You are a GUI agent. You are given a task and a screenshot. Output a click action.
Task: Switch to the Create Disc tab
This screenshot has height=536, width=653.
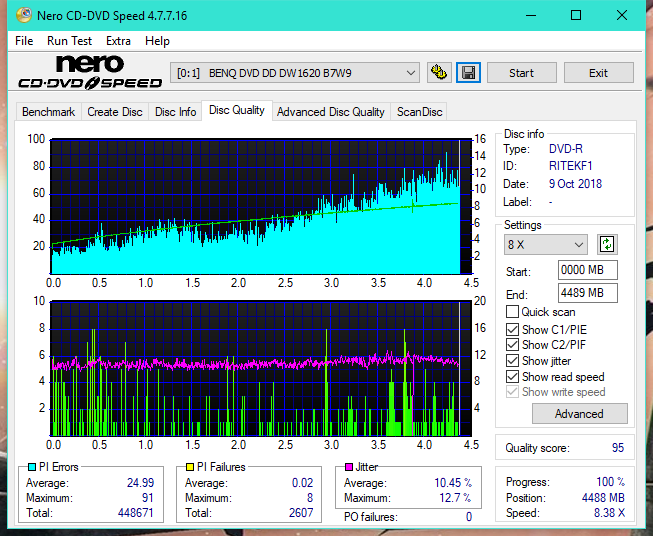coord(115,112)
